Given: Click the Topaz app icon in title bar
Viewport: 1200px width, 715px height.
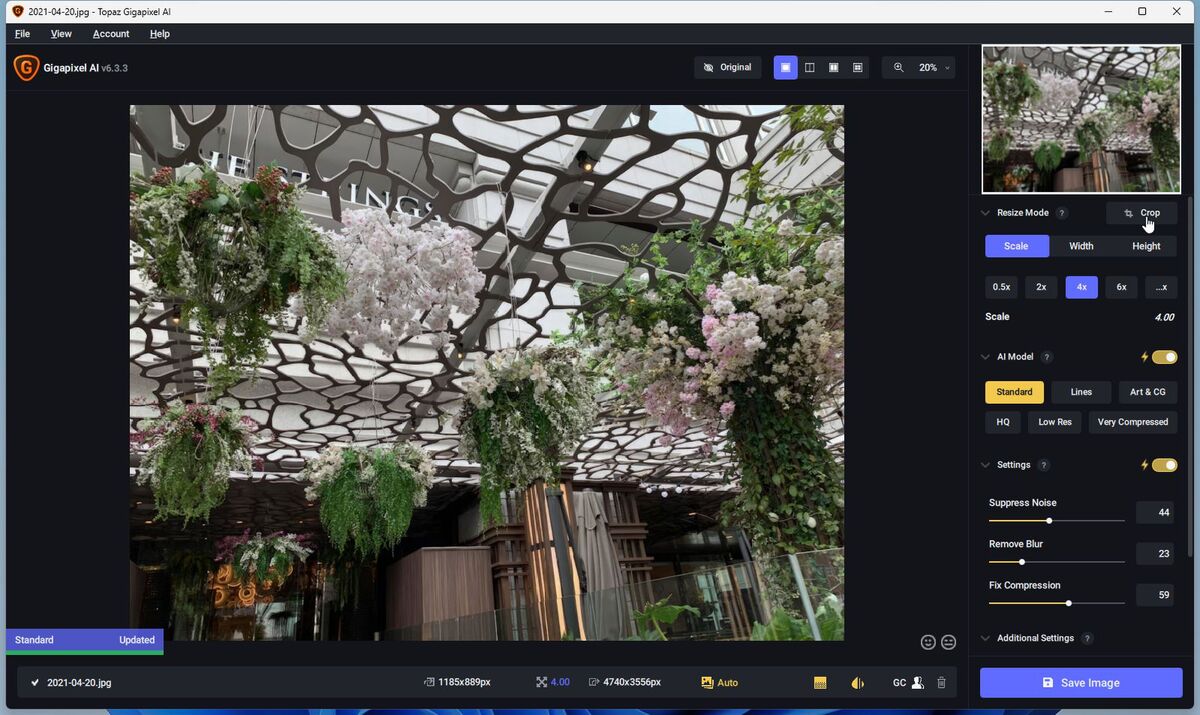Looking at the screenshot, I should pyautogui.click(x=17, y=11).
